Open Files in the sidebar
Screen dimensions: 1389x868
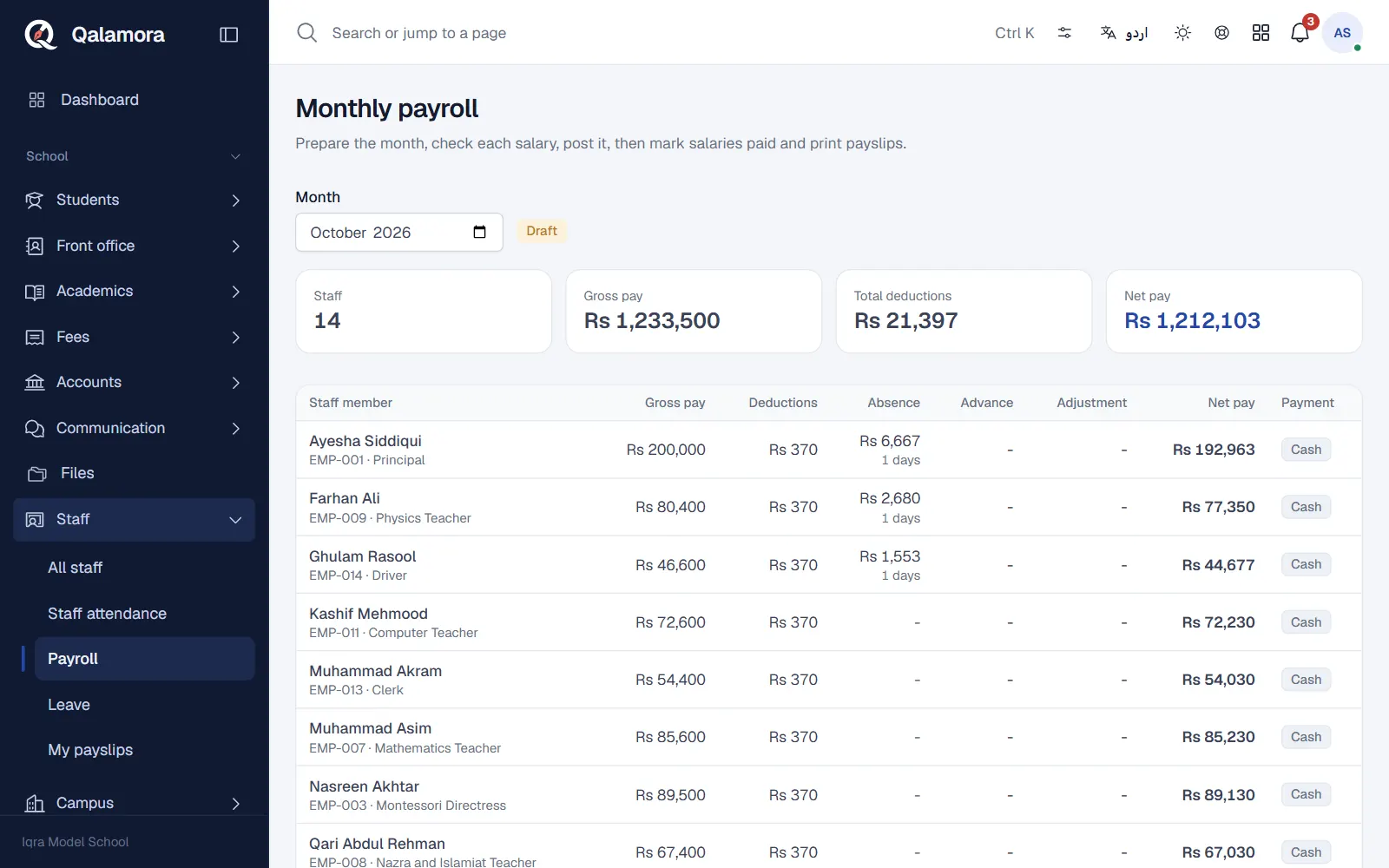tap(135, 474)
